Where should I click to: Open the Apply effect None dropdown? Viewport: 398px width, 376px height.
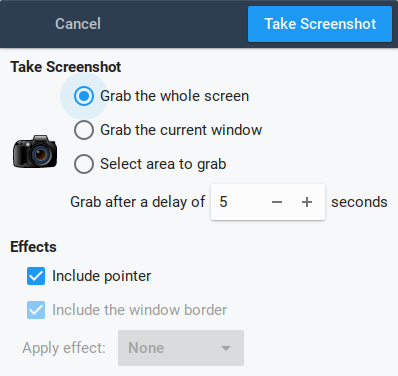pos(181,348)
